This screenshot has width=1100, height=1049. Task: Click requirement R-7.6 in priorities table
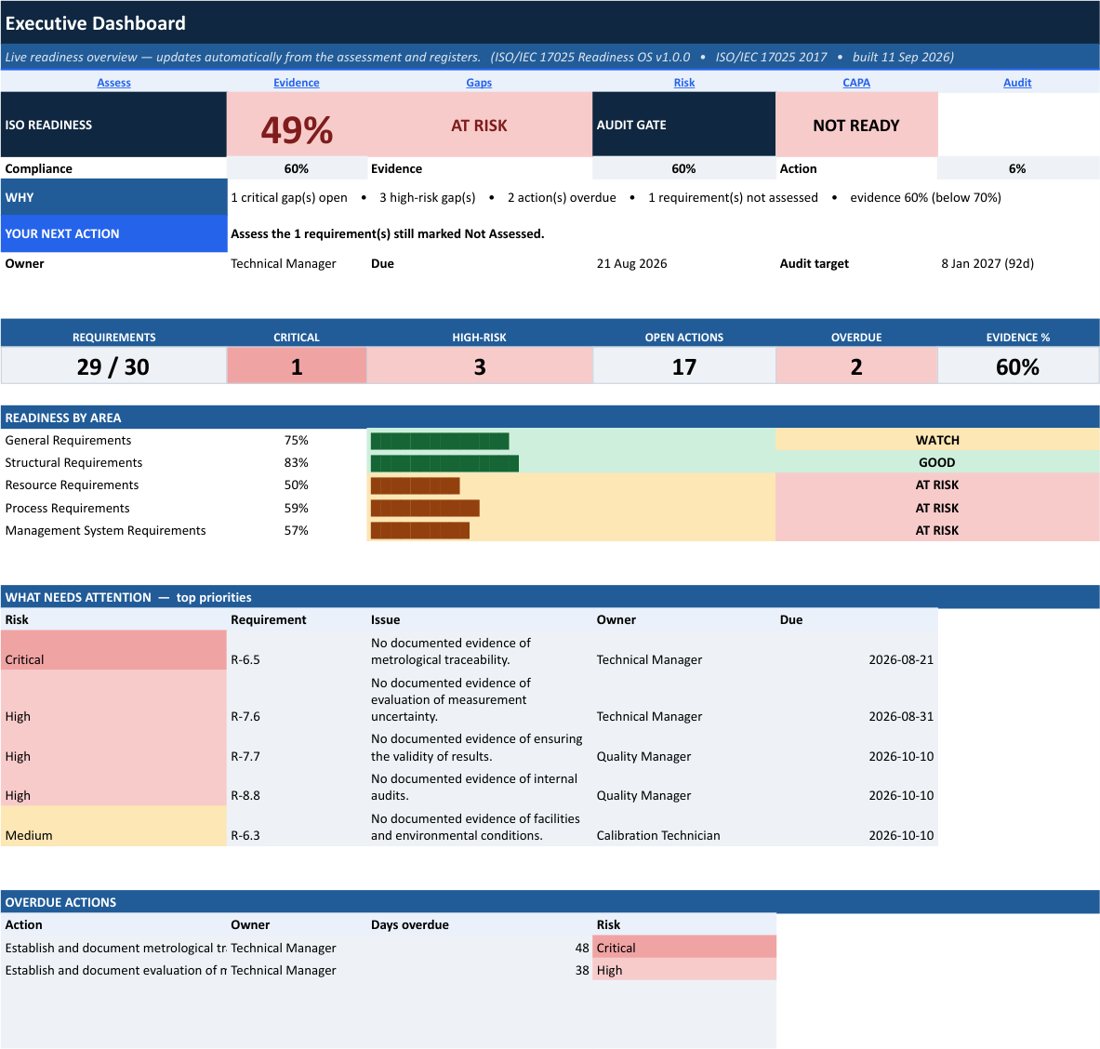click(245, 716)
